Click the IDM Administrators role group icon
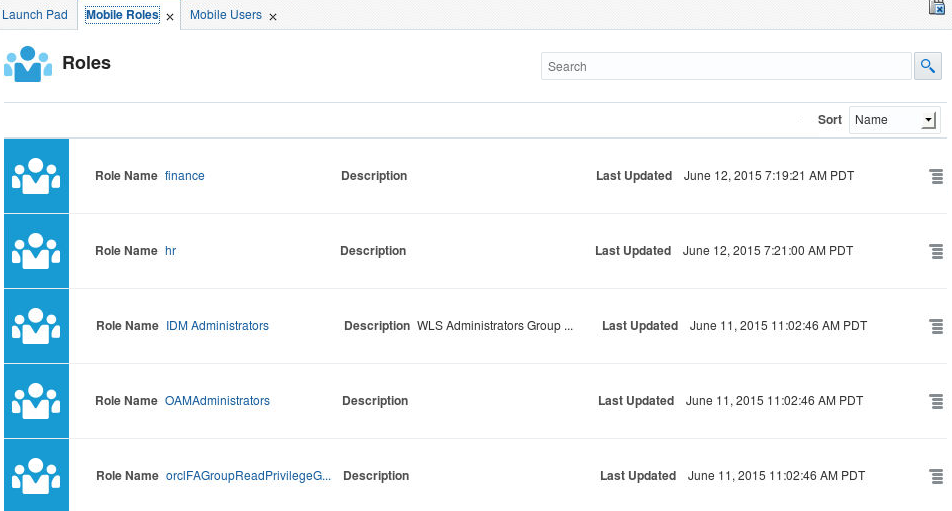This screenshot has width=952, height=511. coord(36,326)
